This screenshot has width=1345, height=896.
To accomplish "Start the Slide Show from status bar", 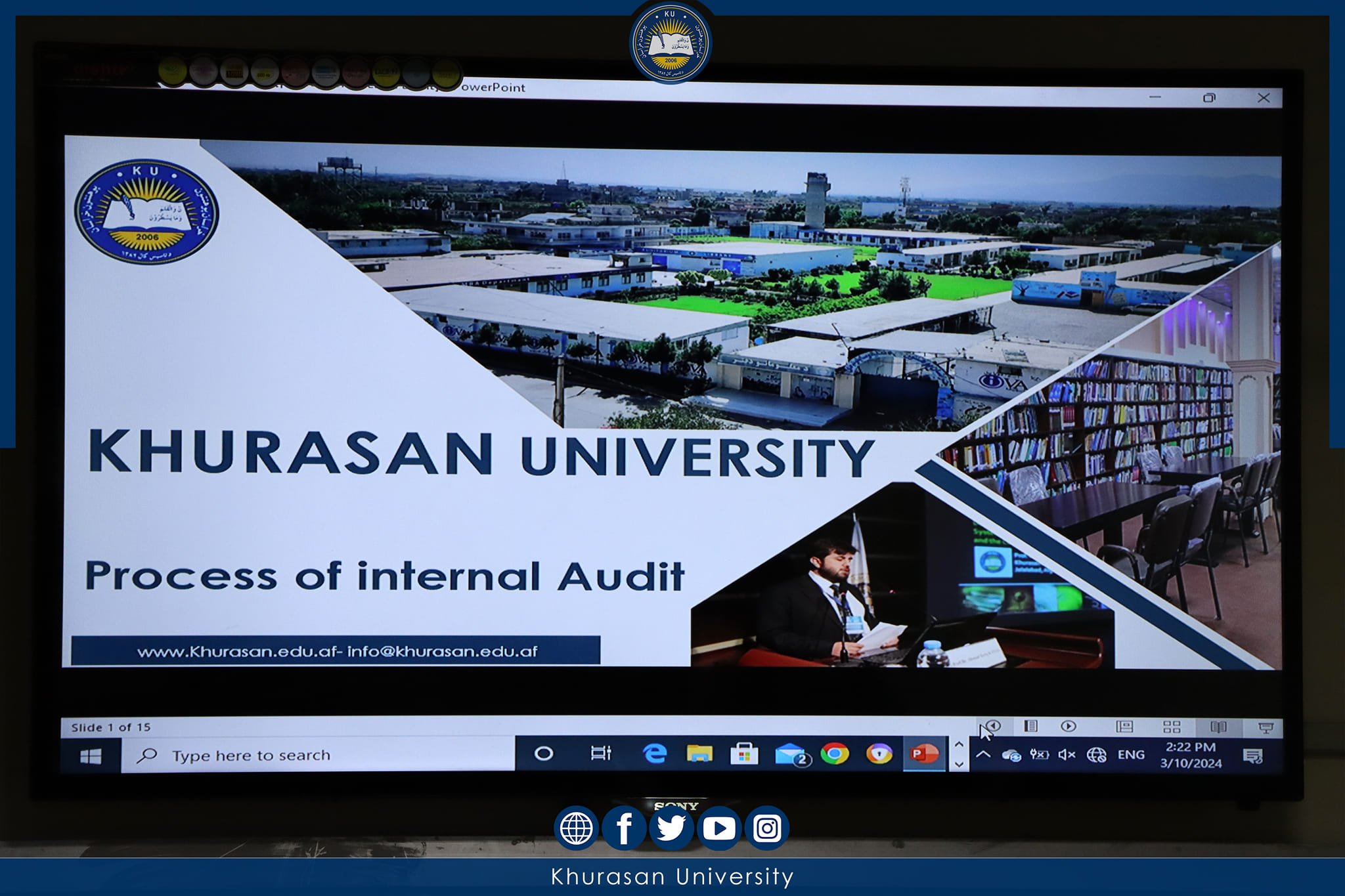I will pyautogui.click(x=1266, y=727).
